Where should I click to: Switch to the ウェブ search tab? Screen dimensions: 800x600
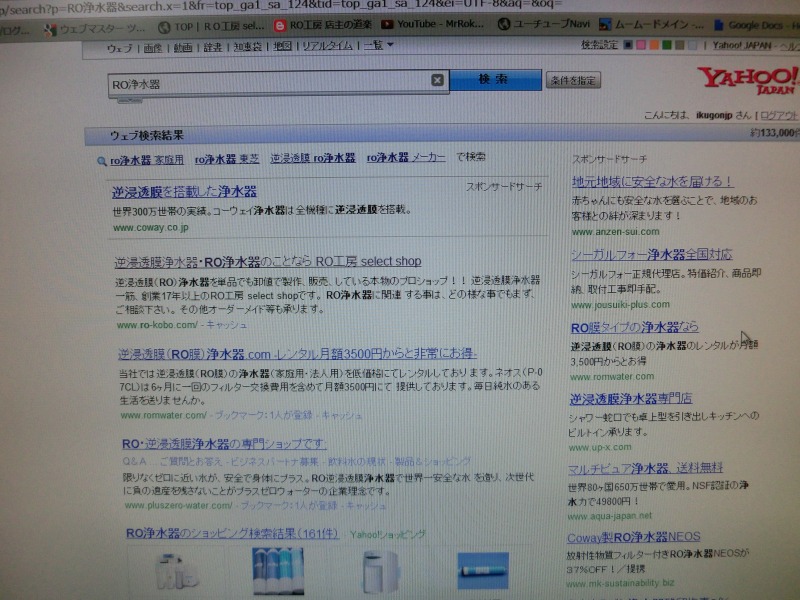[119, 48]
